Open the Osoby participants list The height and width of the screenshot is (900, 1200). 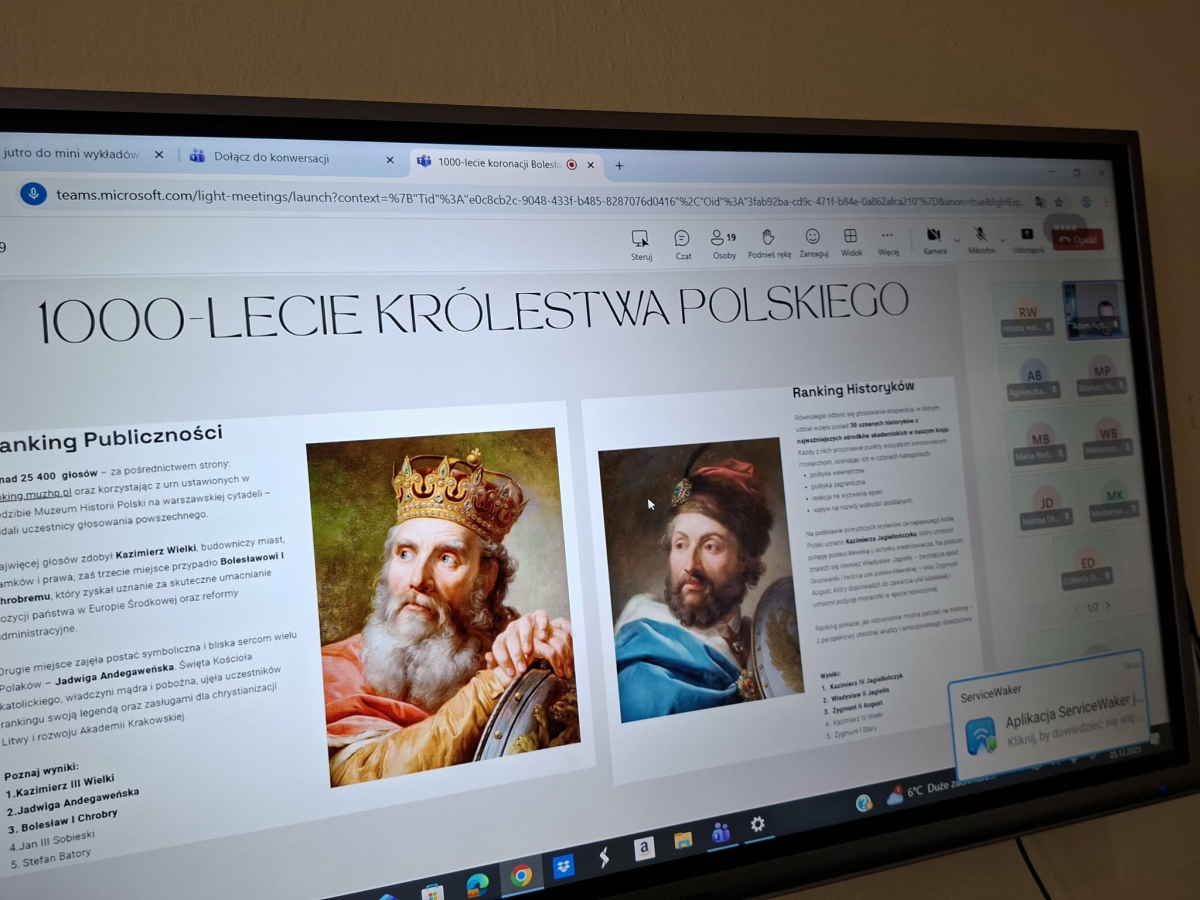(x=723, y=239)
